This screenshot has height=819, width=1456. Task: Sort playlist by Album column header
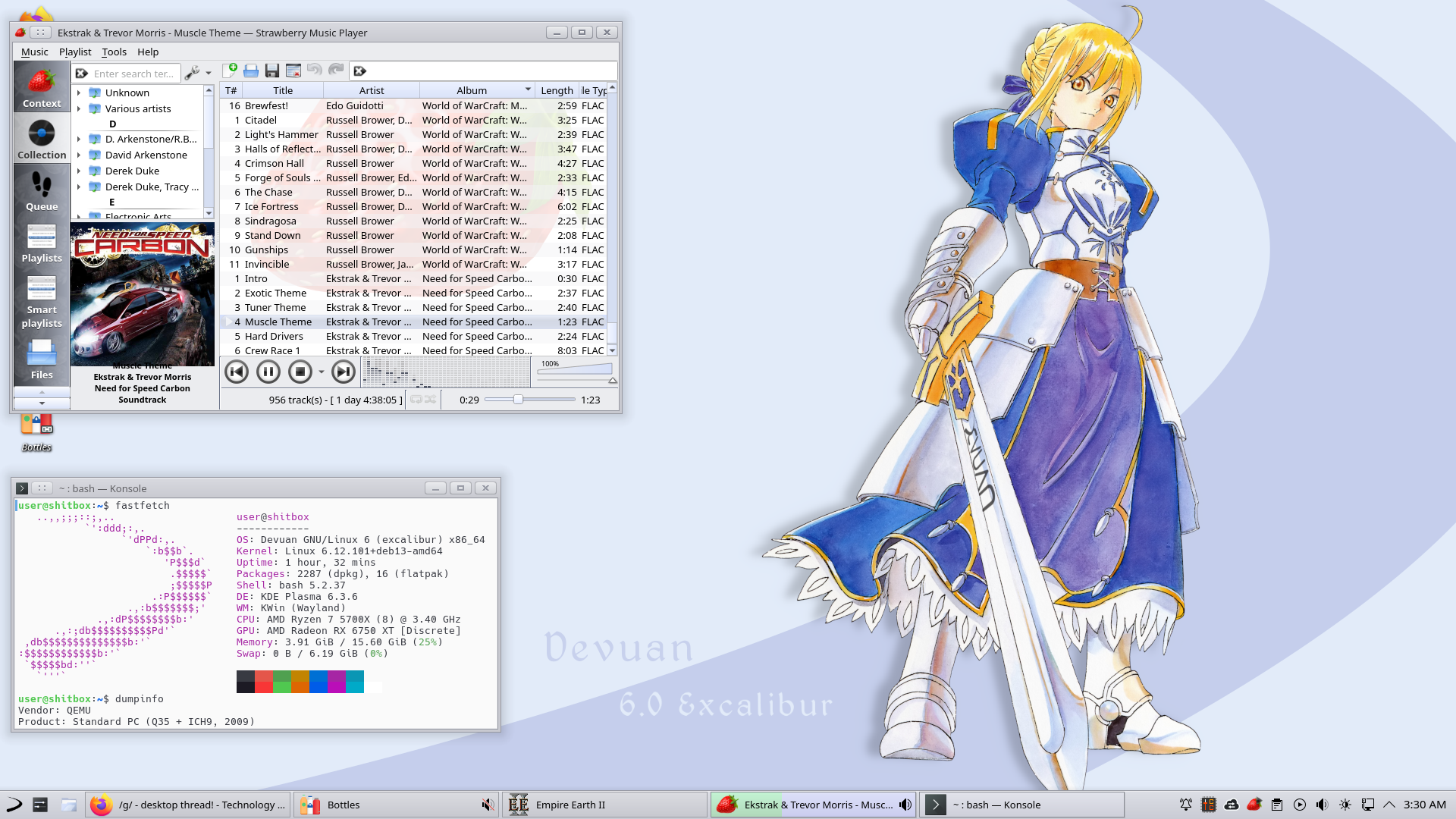pyautogui.click(x=477, y=90)
